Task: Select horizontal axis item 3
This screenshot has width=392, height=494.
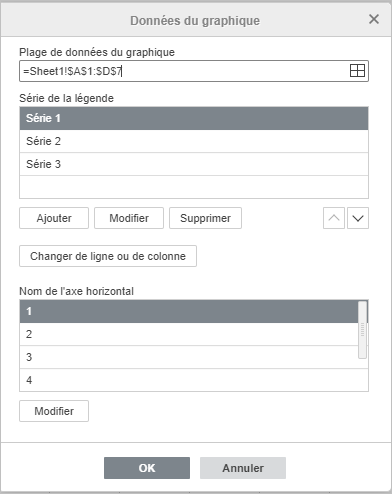Action: [x=189, y=357]
